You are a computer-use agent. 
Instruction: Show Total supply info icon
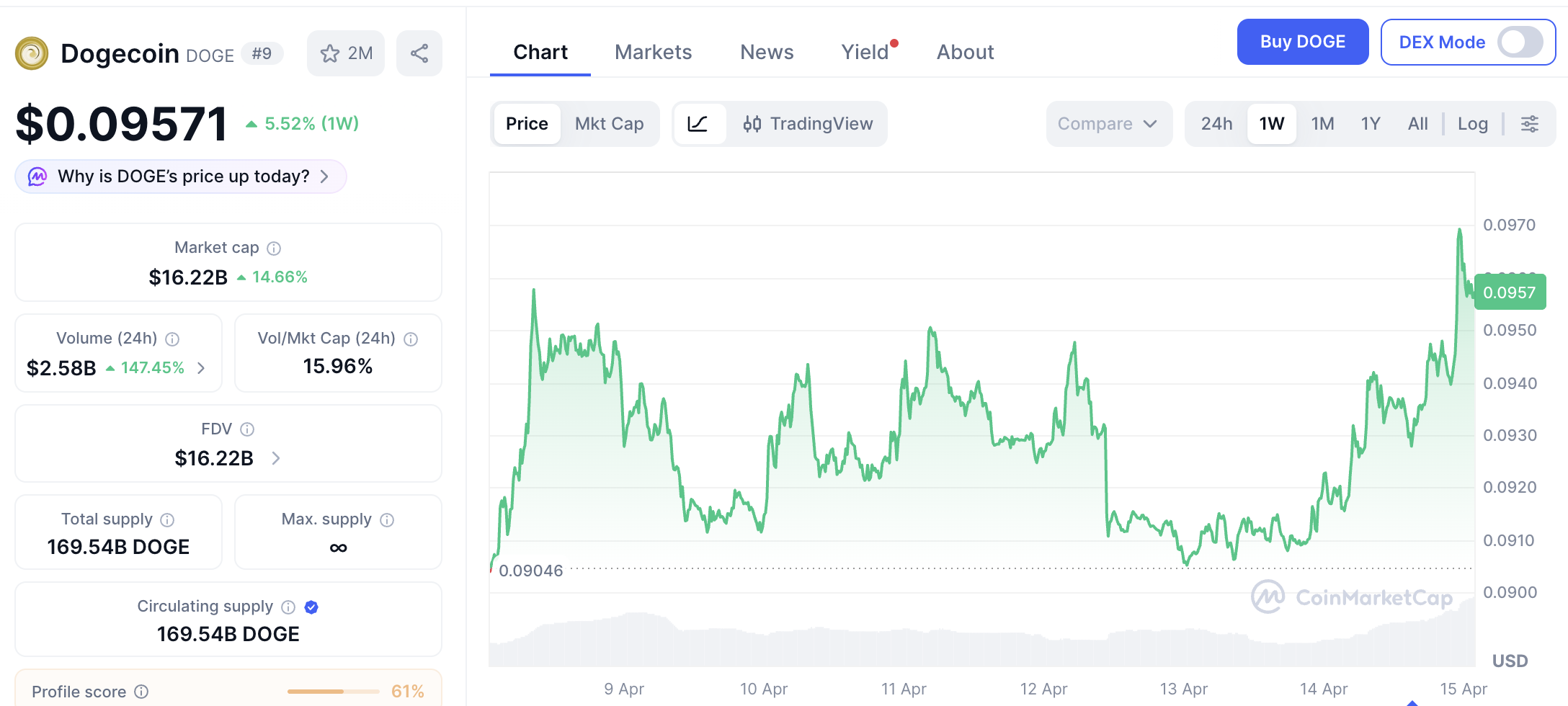coord(167,520)
